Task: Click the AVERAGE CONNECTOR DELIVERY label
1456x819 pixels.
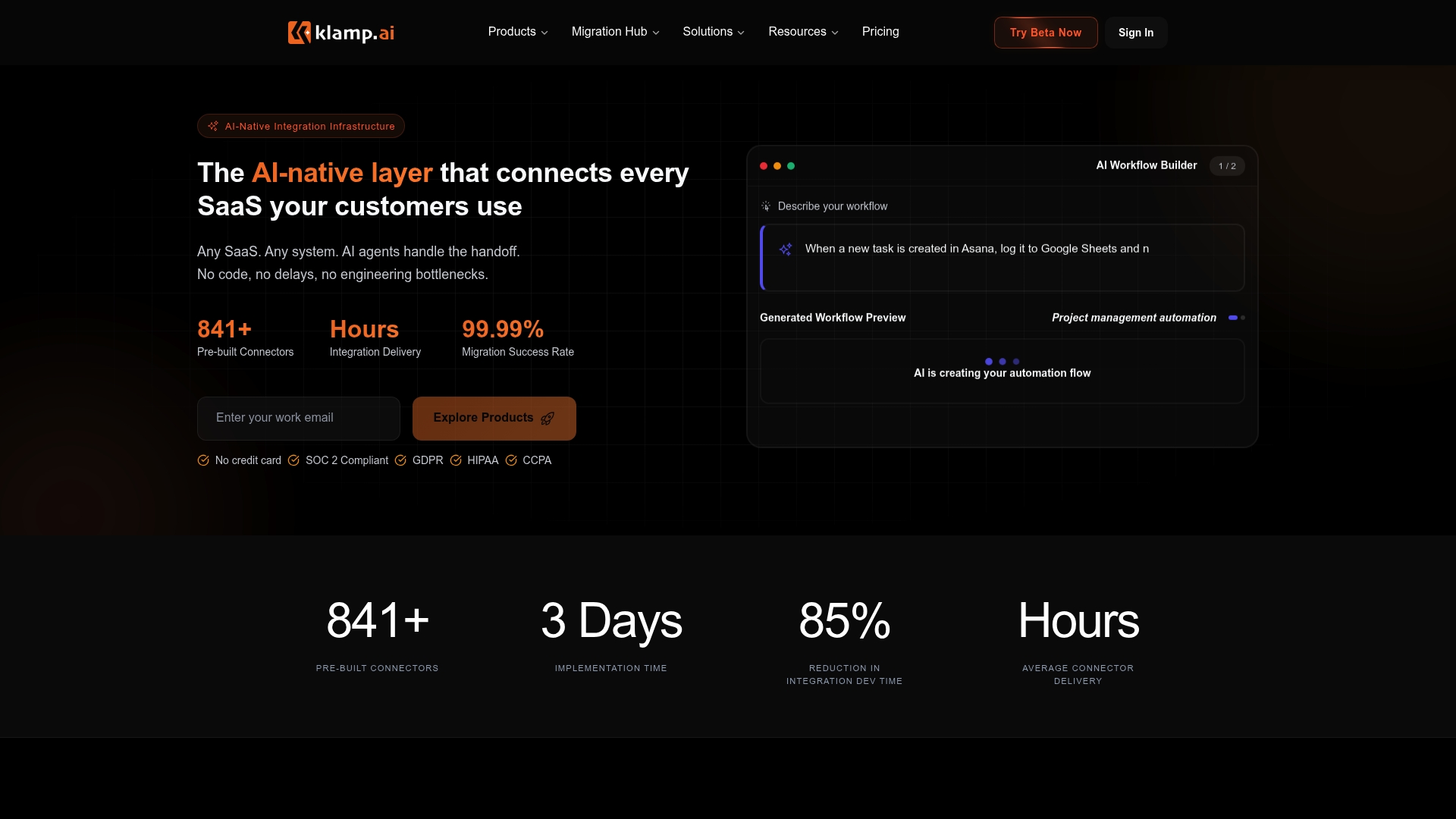Action: click(x=1078, y=674)
